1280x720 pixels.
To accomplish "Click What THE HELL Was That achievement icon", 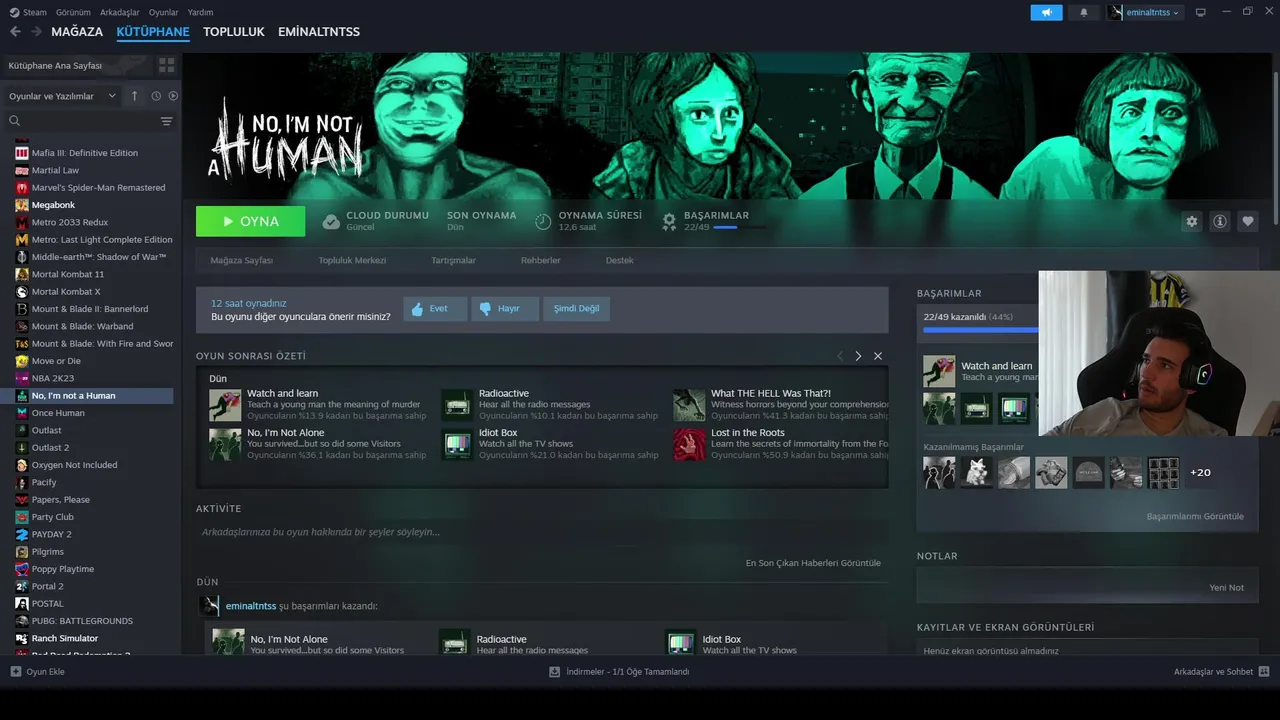I will click(x=689, y=405).
